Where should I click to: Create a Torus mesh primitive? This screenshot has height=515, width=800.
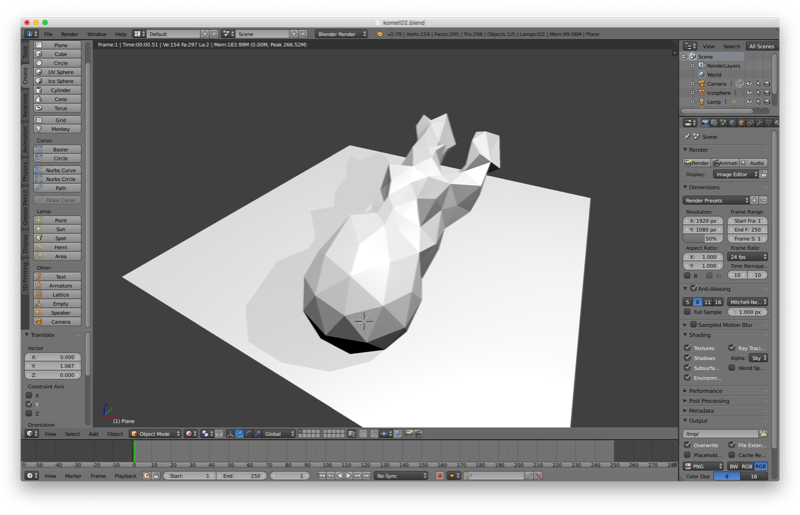[60, 108]
